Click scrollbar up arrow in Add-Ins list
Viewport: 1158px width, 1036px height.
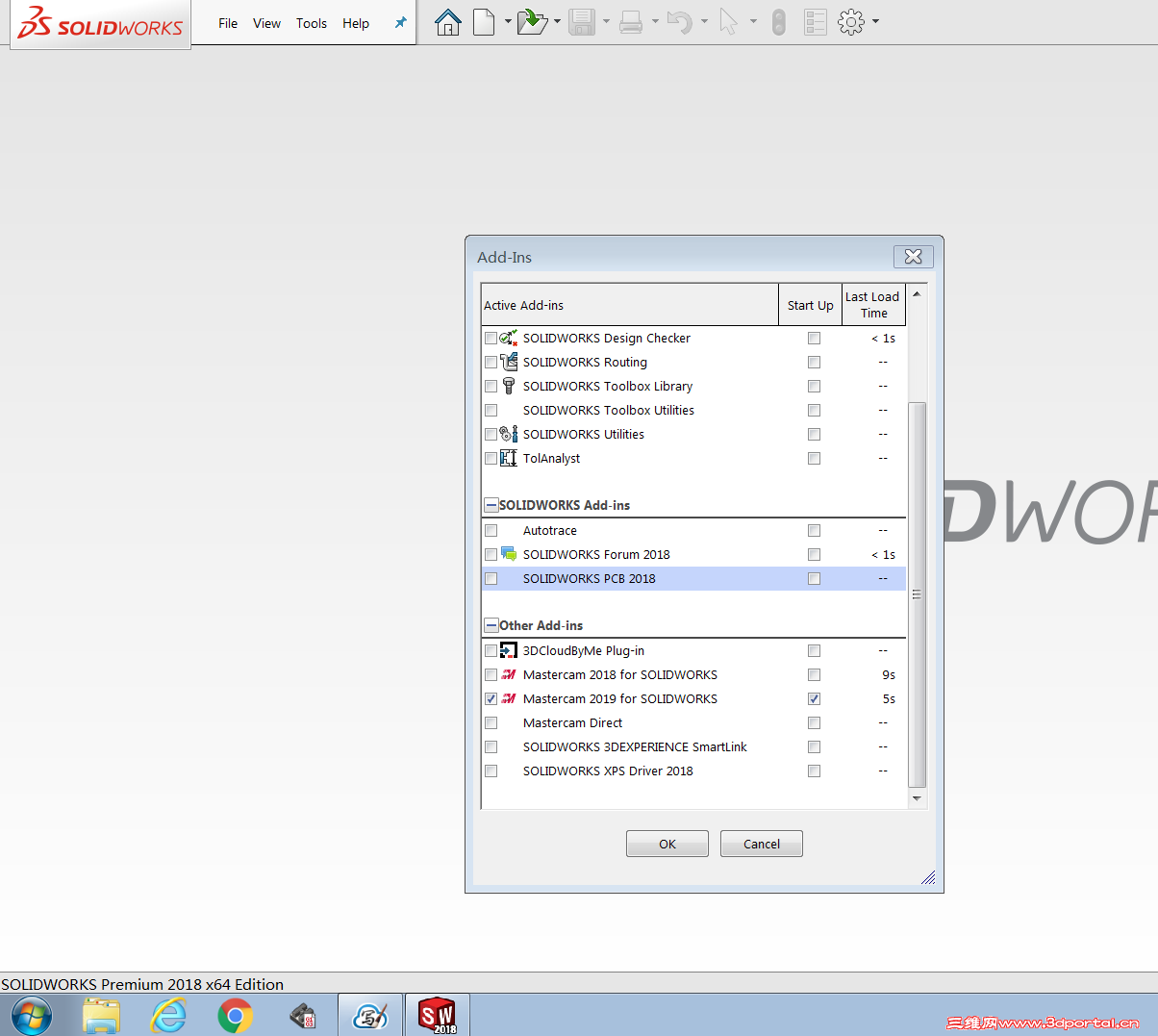917,293
